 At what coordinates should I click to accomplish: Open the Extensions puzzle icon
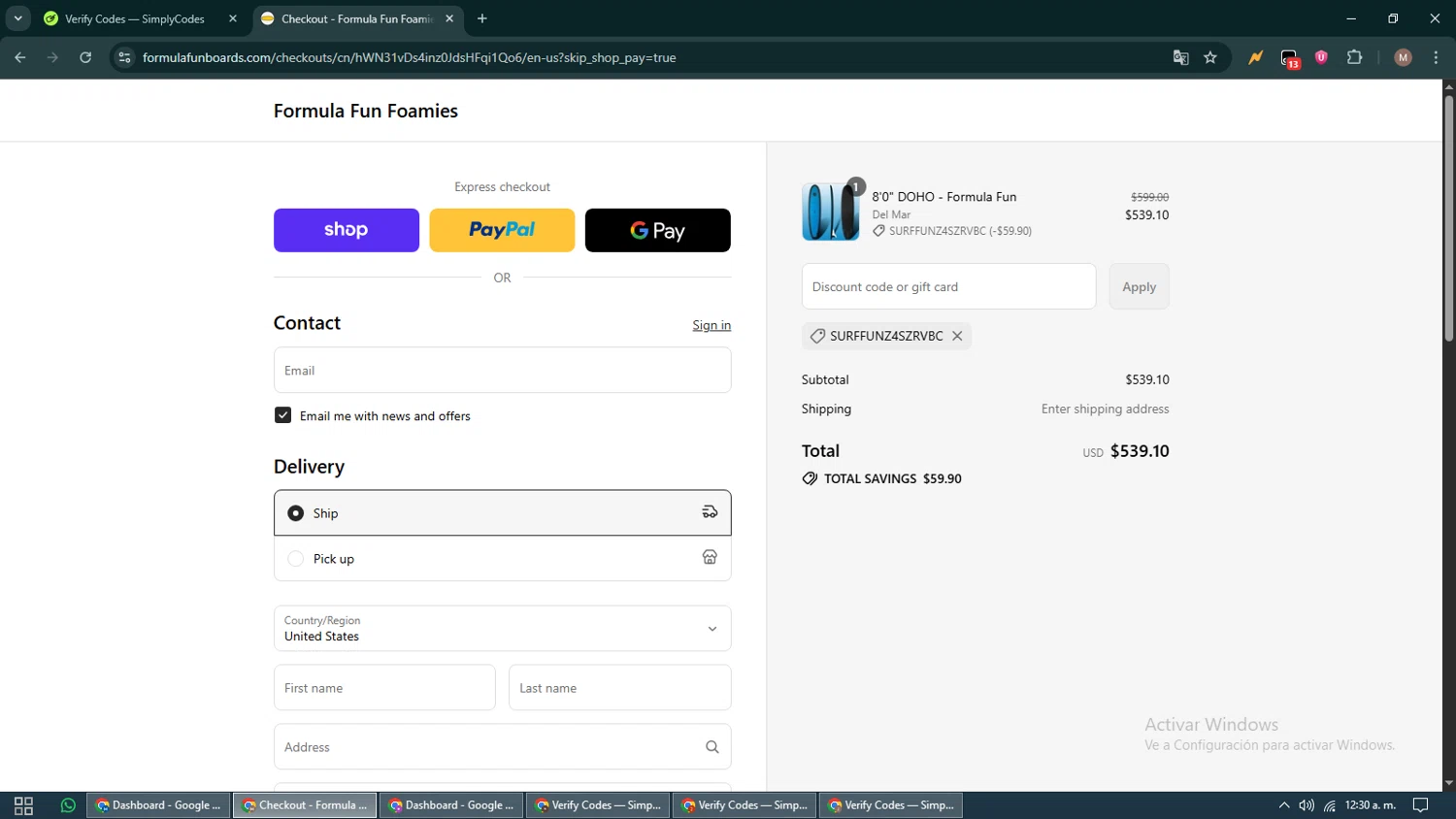(x=1355, y=57)
